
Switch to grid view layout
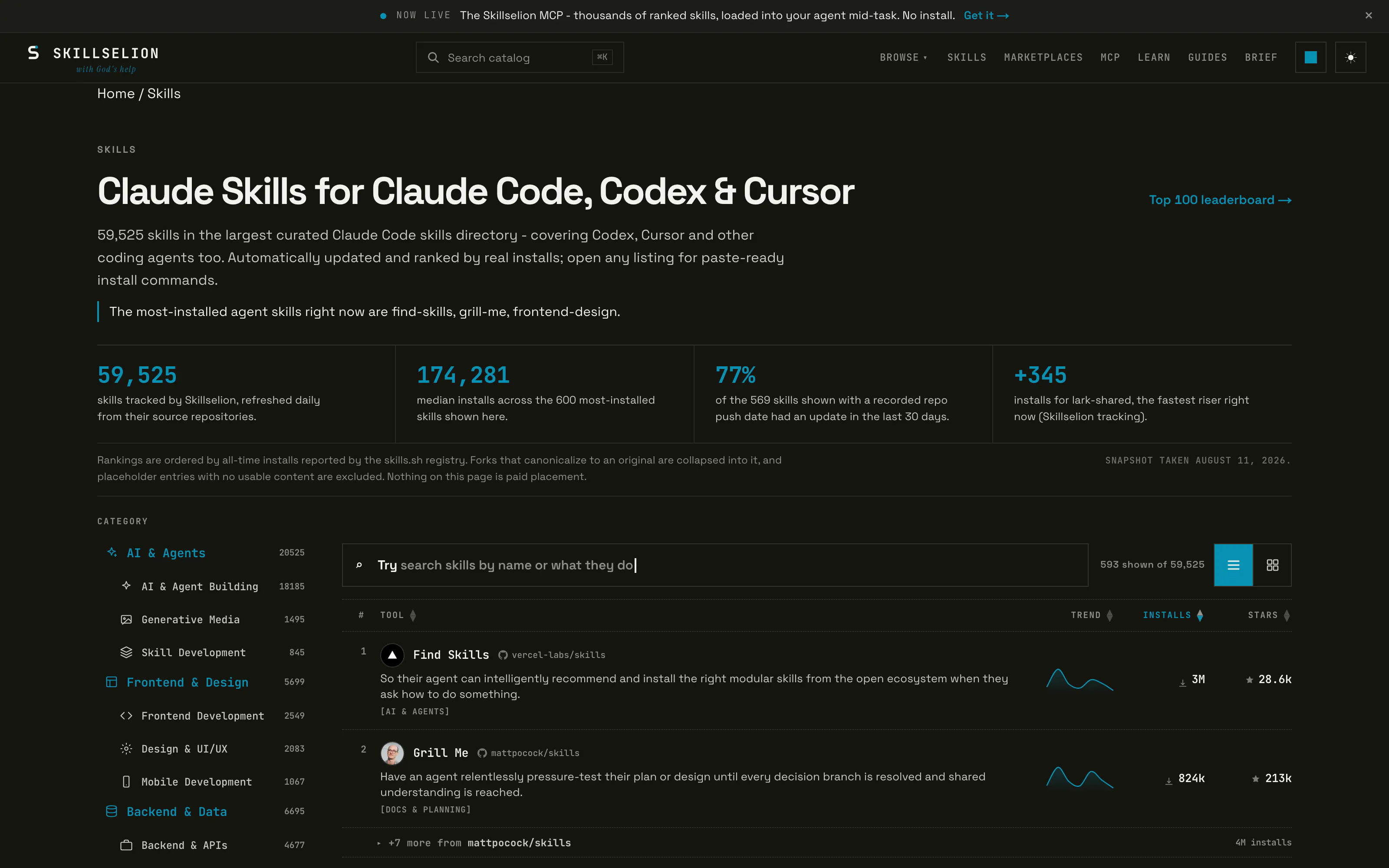tap(1273, 565)
